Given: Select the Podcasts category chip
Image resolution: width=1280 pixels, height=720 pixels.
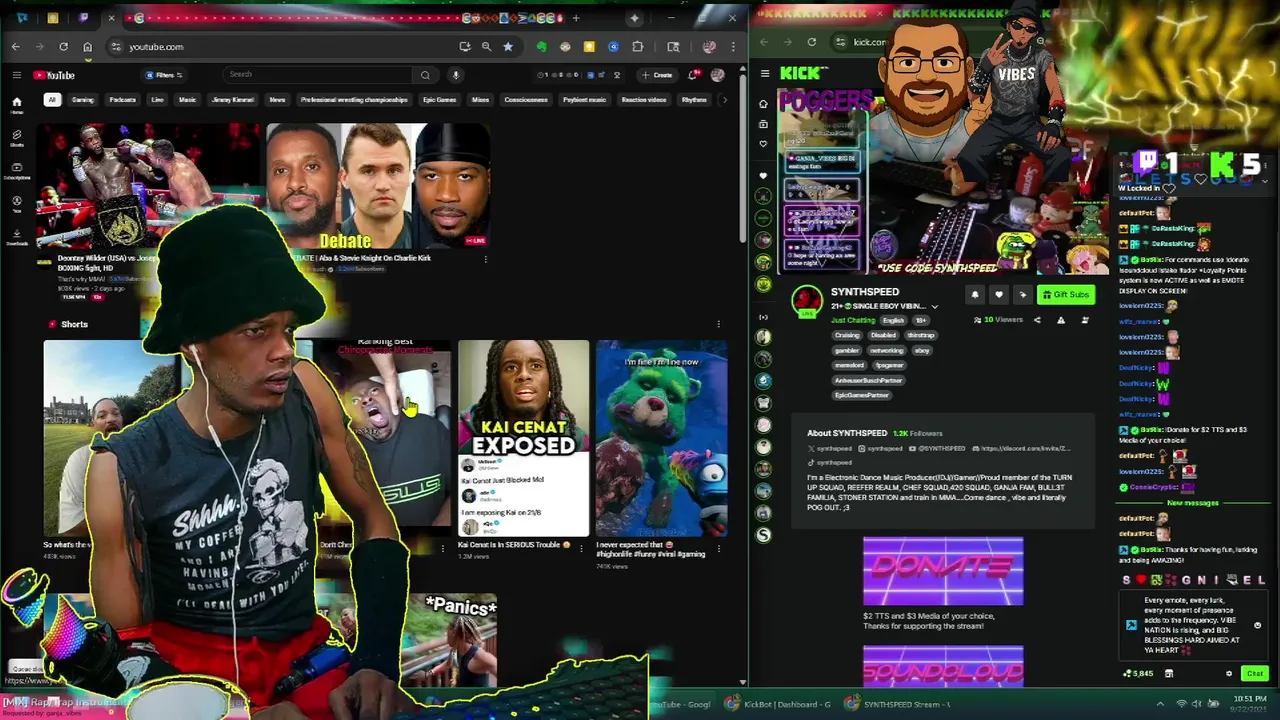Looking at the screenshot, I should 122,100.
